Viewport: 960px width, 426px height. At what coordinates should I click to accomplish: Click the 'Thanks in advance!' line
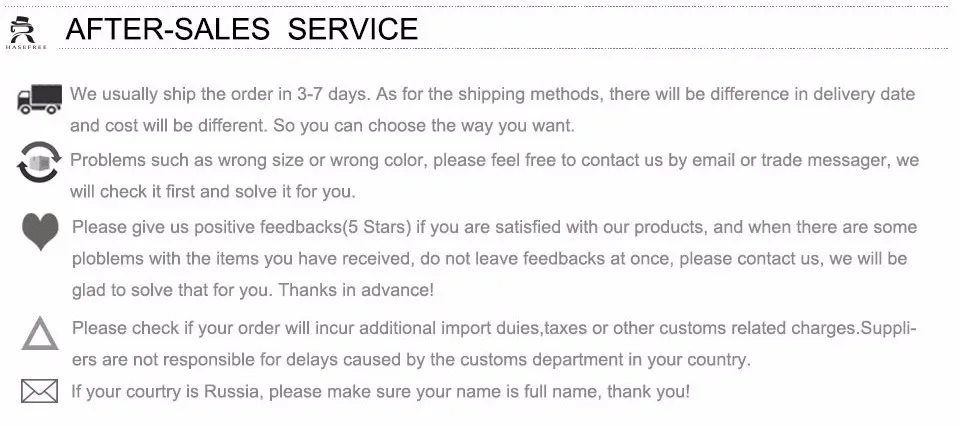coord(253,290)
